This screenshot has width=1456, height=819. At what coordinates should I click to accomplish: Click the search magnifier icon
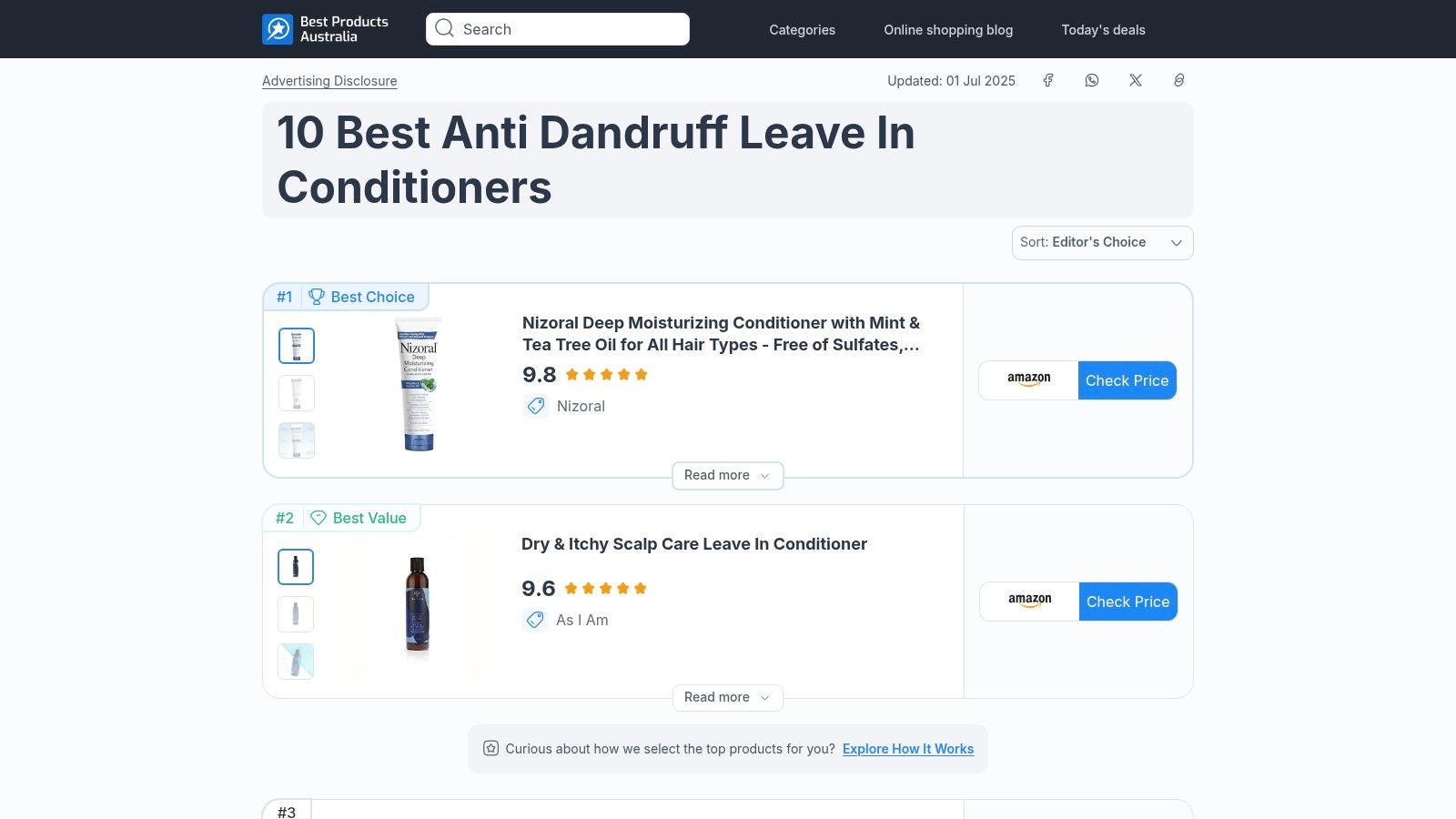445,28
